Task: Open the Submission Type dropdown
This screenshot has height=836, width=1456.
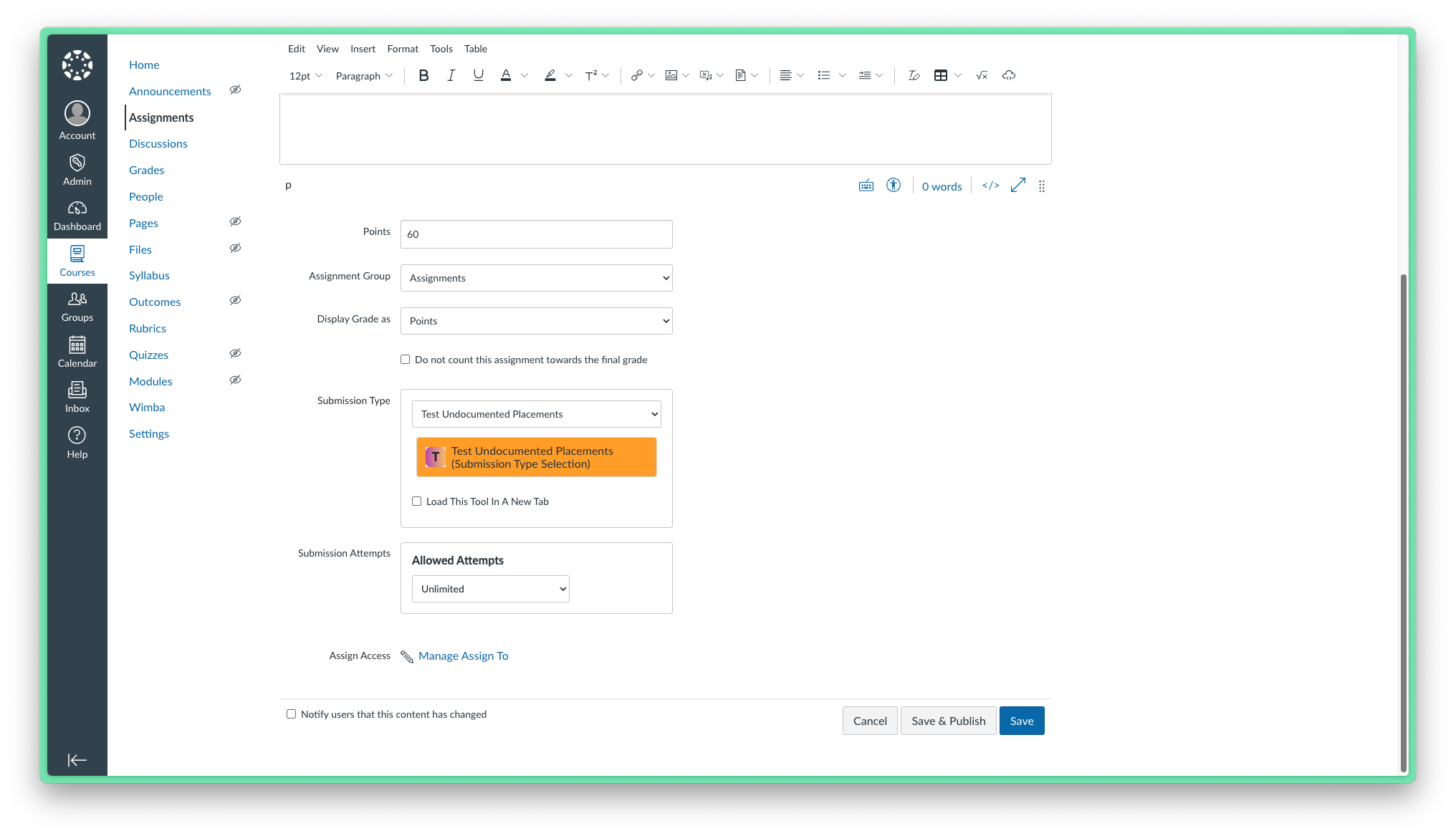Action: tap(536, 414)
